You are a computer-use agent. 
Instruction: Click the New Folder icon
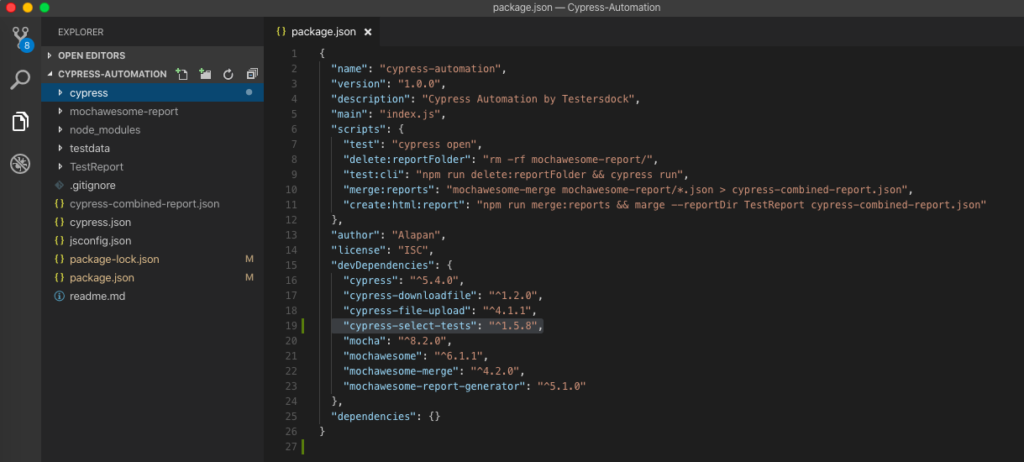click(205, 74)
